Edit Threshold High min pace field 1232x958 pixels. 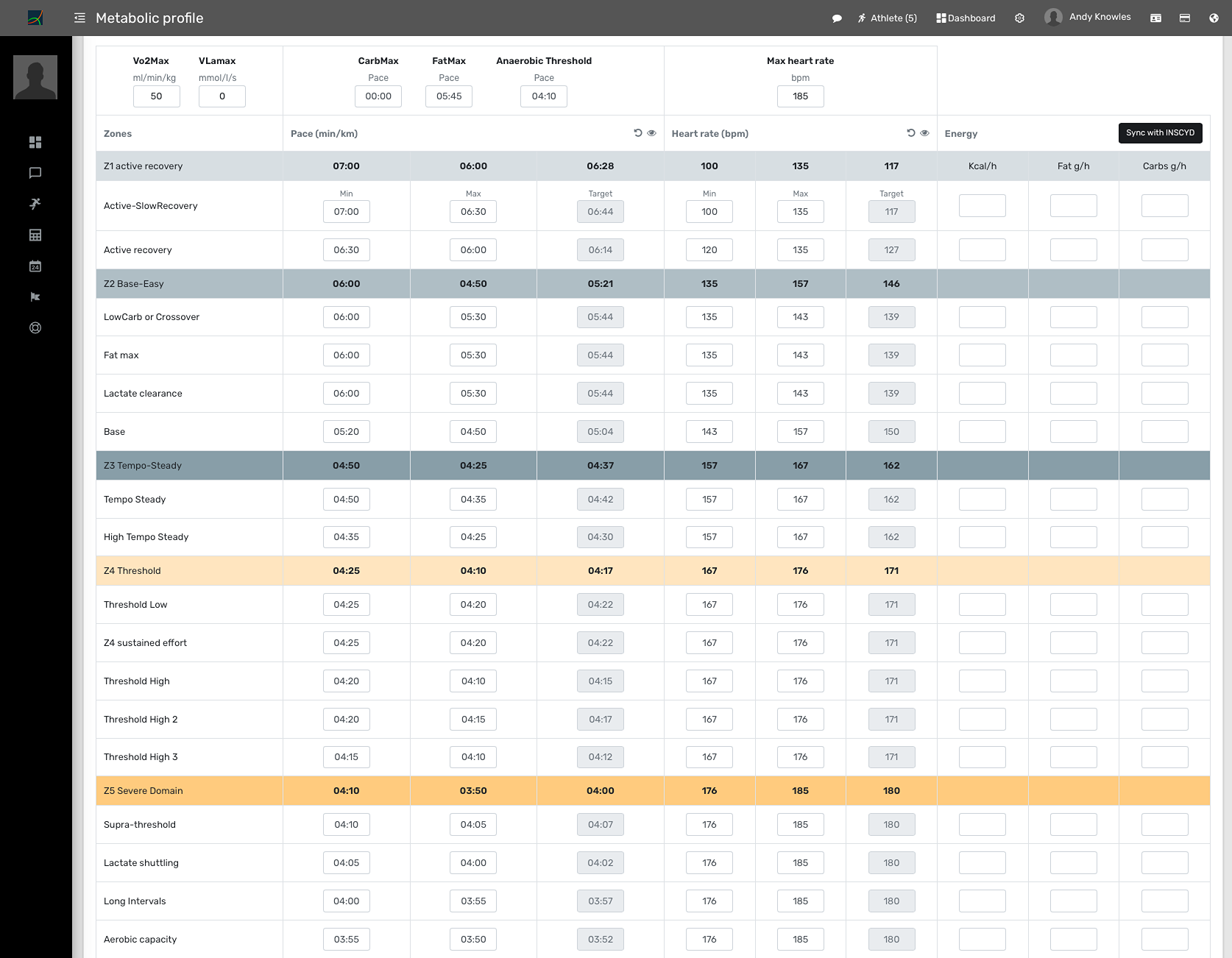click(347, 681)
